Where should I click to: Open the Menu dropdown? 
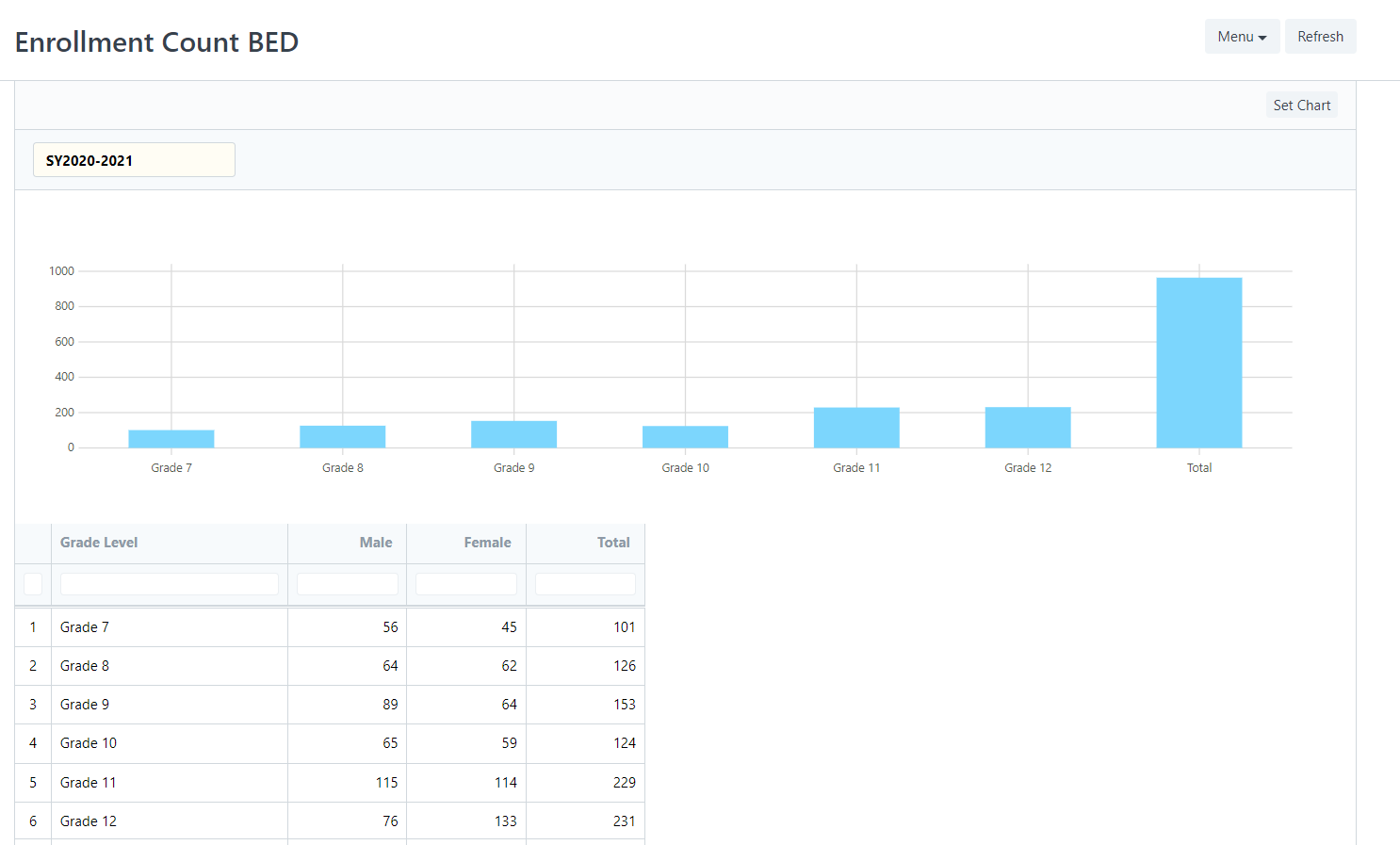1242,36
